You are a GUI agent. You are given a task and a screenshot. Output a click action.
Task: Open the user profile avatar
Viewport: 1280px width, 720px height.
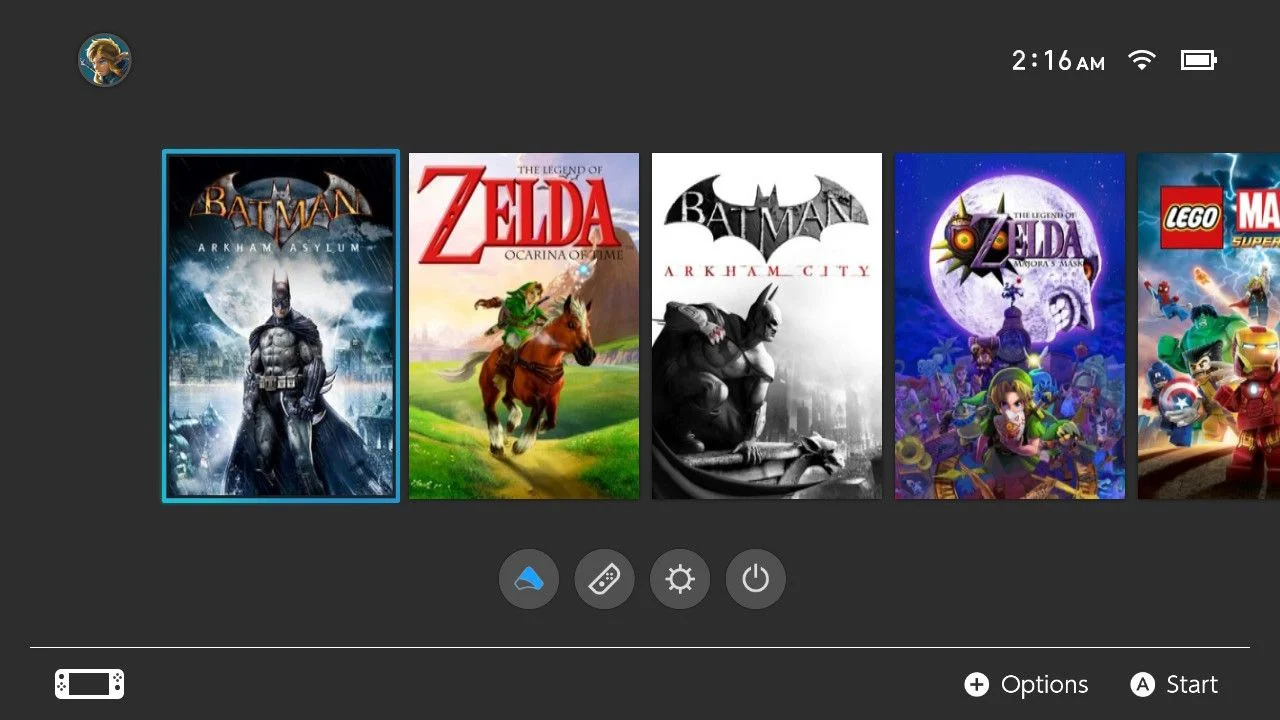(x=105, y=60)
